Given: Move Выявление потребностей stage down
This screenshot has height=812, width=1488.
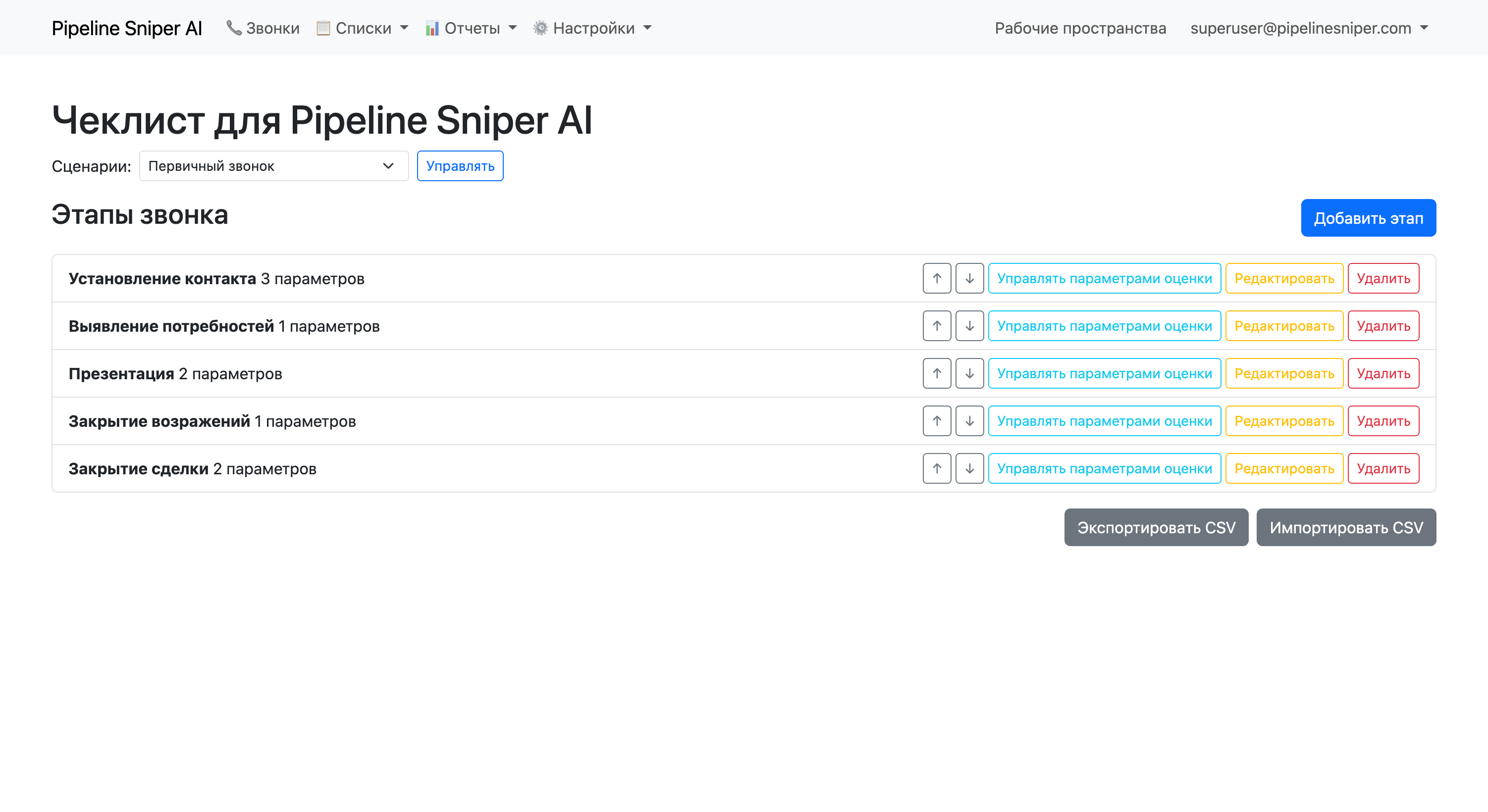Looking at the screenshot, I should pyautogui.click(x=969, y=326).
